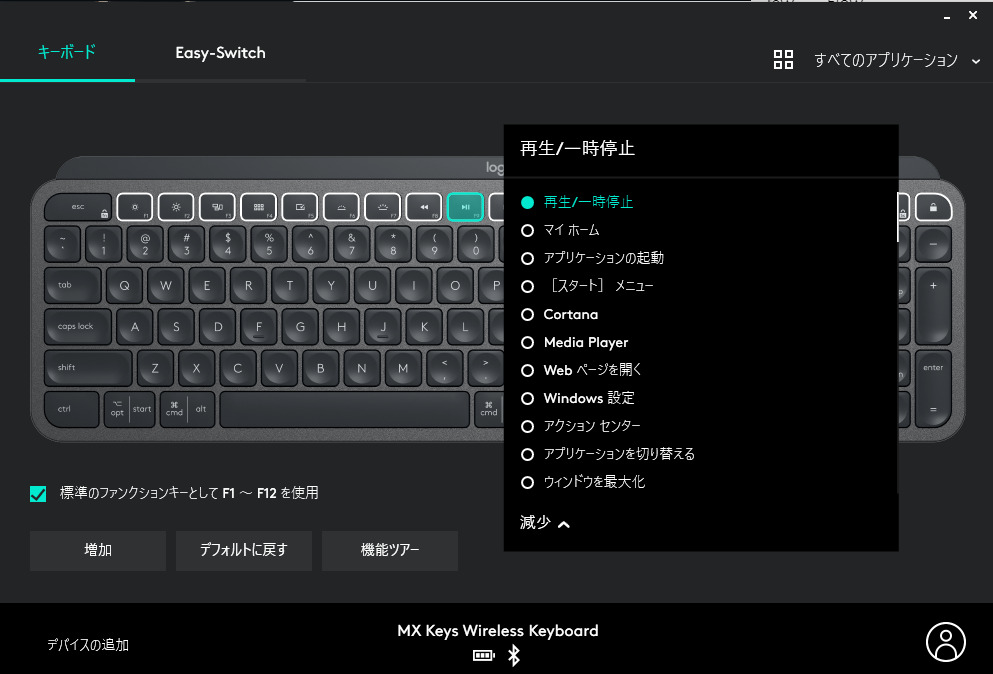This screenshot has width=993, height=674.
Task: Click the デフォルトに戻す button
Action: pyautogui.click(x=244, y=550)
